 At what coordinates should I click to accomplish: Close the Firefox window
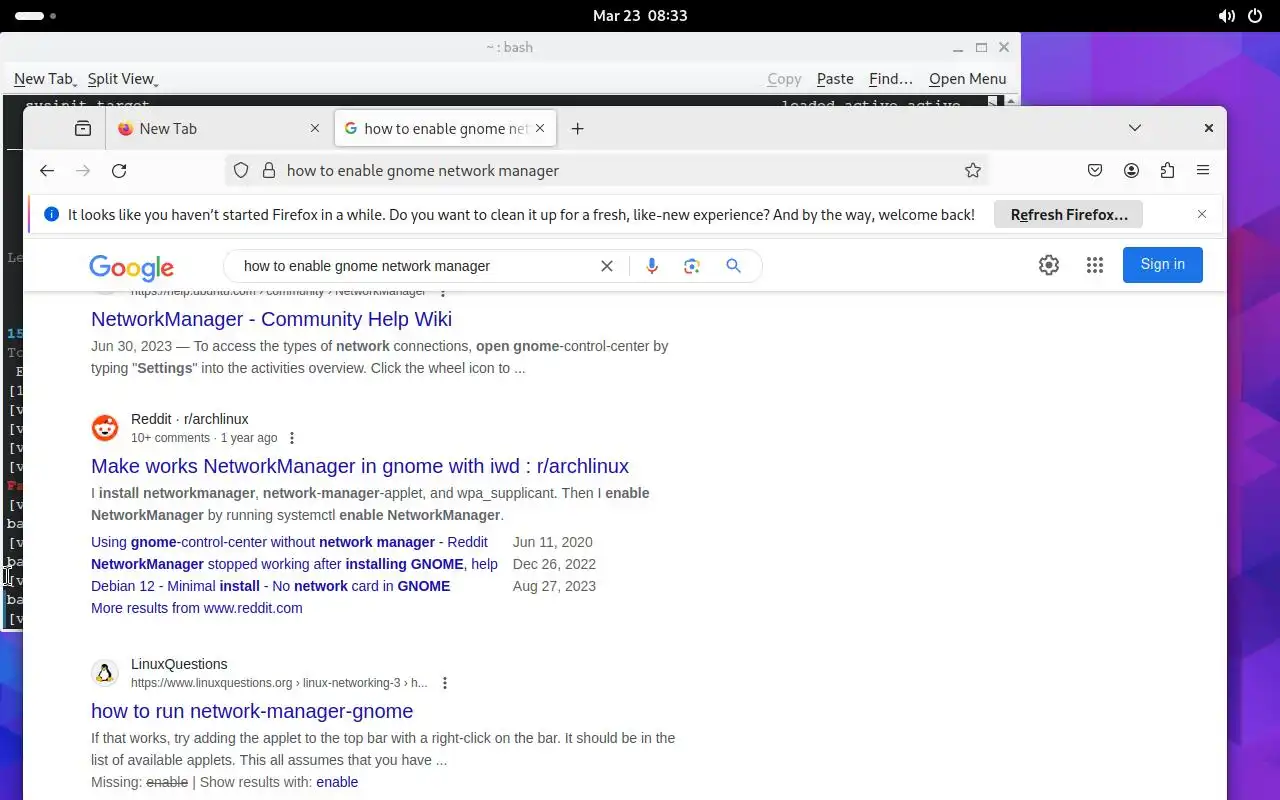1208,128
